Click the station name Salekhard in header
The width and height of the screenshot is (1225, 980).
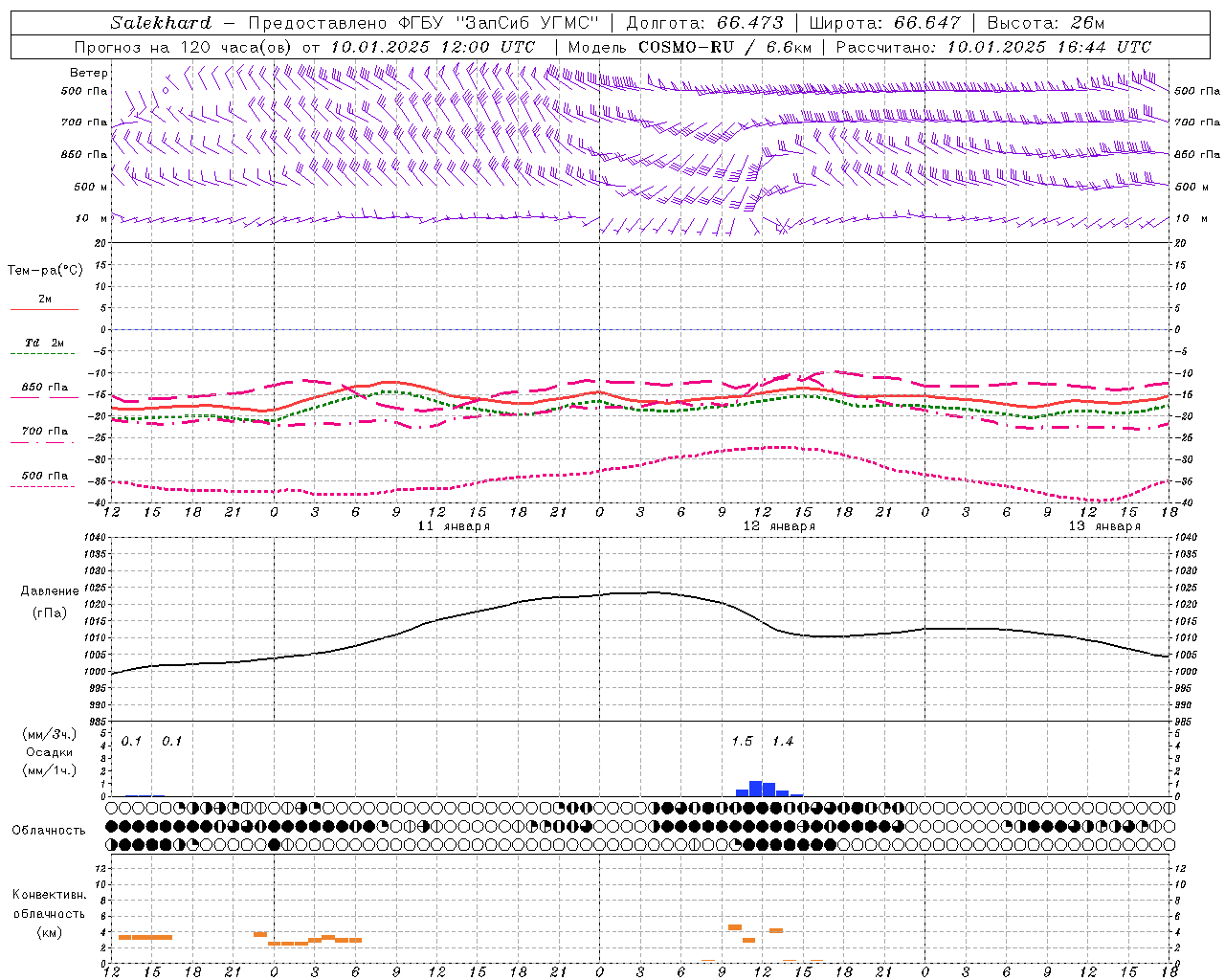click(x=160, y=23)
